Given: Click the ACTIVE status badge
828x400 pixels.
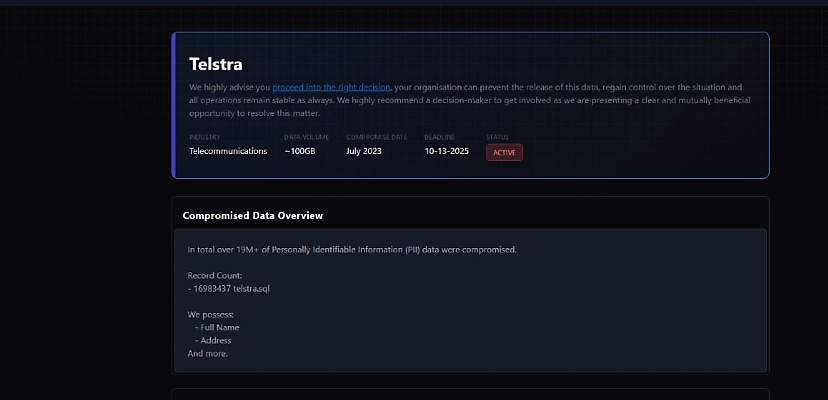Looking at the screenshot, I should (x=504, y=152).
